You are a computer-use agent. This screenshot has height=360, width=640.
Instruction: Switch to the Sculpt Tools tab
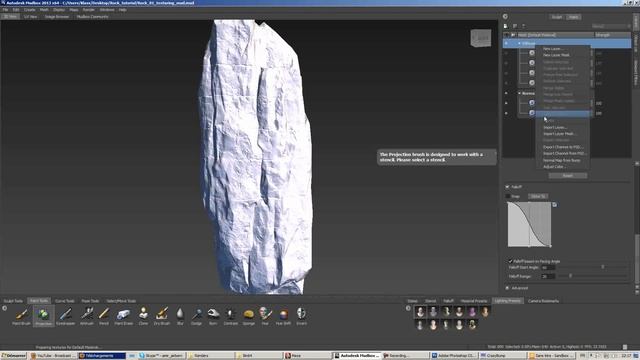click(13, 301)
